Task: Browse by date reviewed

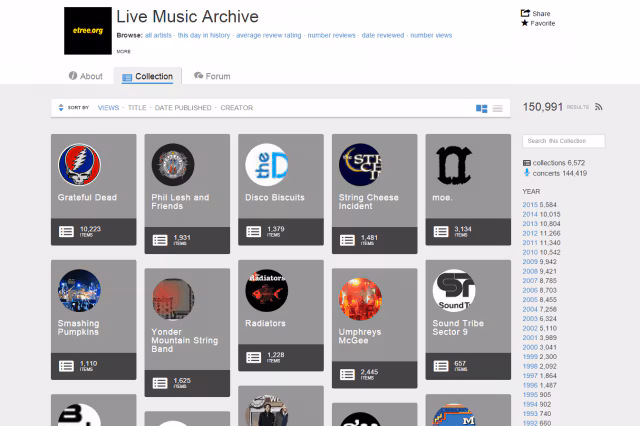Action: tap(383, 35)
